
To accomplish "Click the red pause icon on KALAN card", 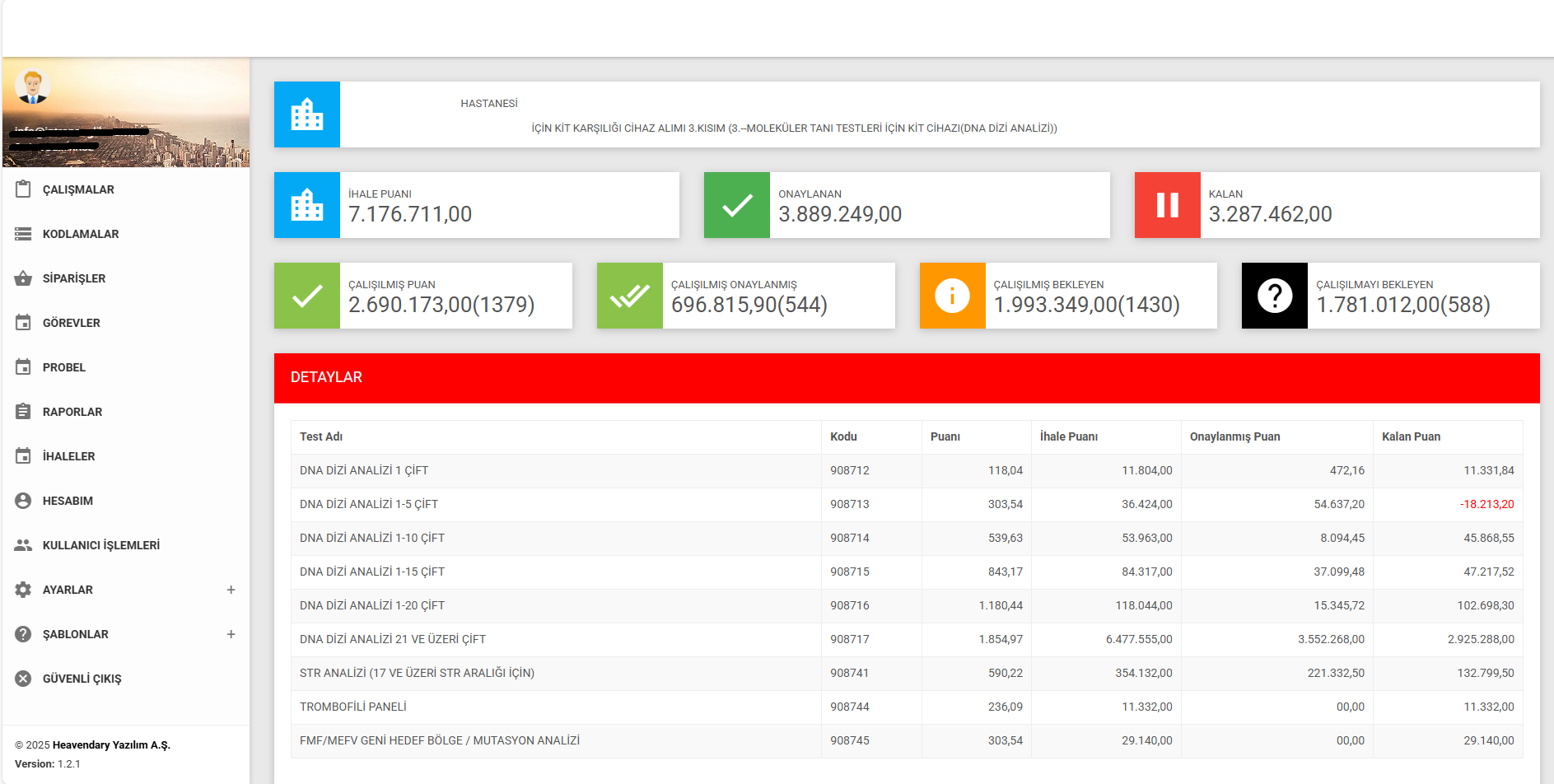I will (x=1167, y=205).
